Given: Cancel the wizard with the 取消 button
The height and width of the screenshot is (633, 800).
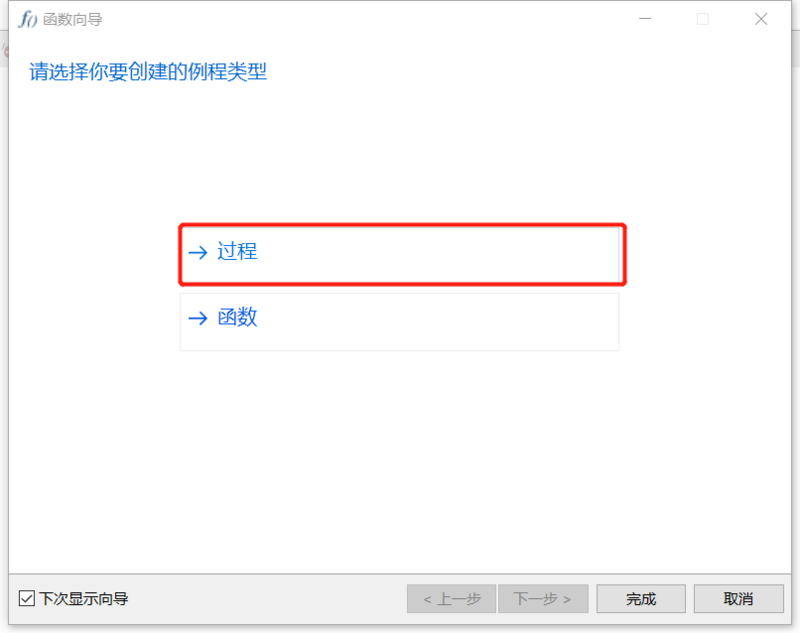Looking at the screenshot, I should [738, 598].
